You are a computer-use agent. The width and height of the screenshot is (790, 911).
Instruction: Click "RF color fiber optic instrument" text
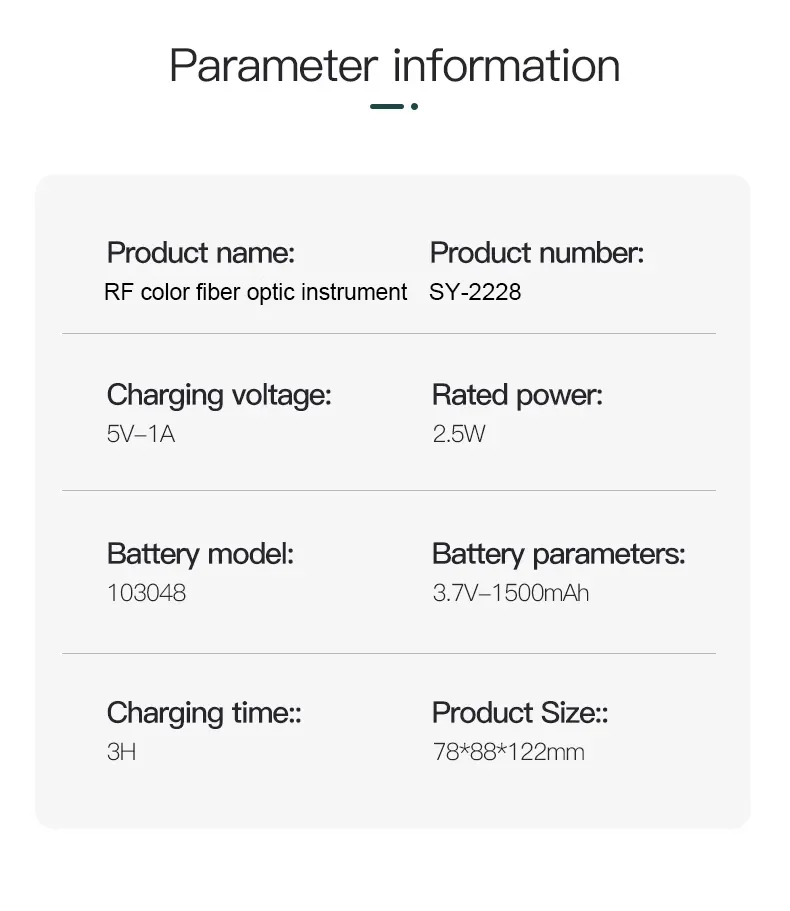coord(255,292)
